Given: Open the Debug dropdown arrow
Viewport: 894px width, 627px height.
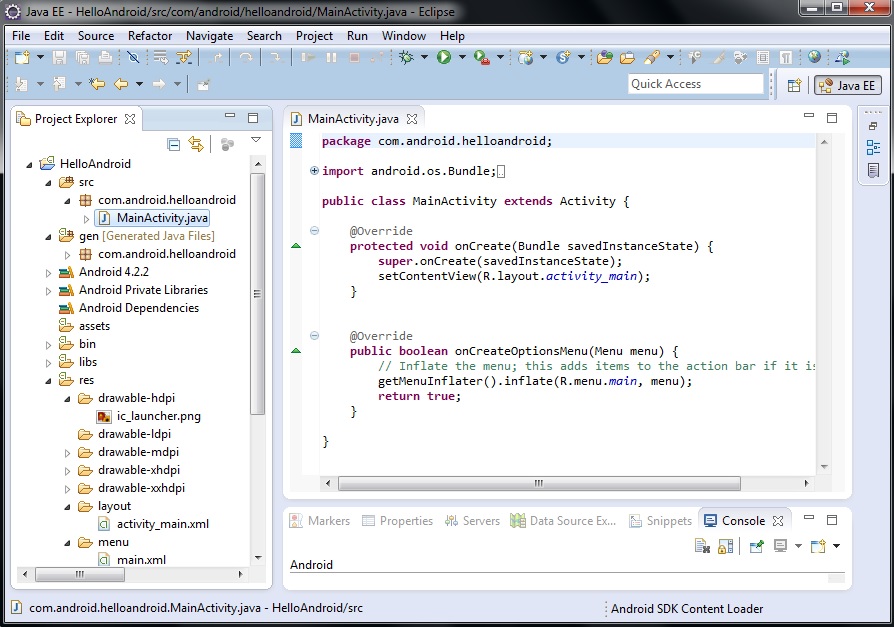Looking at the screenshot, I should (x=424, y=57).
